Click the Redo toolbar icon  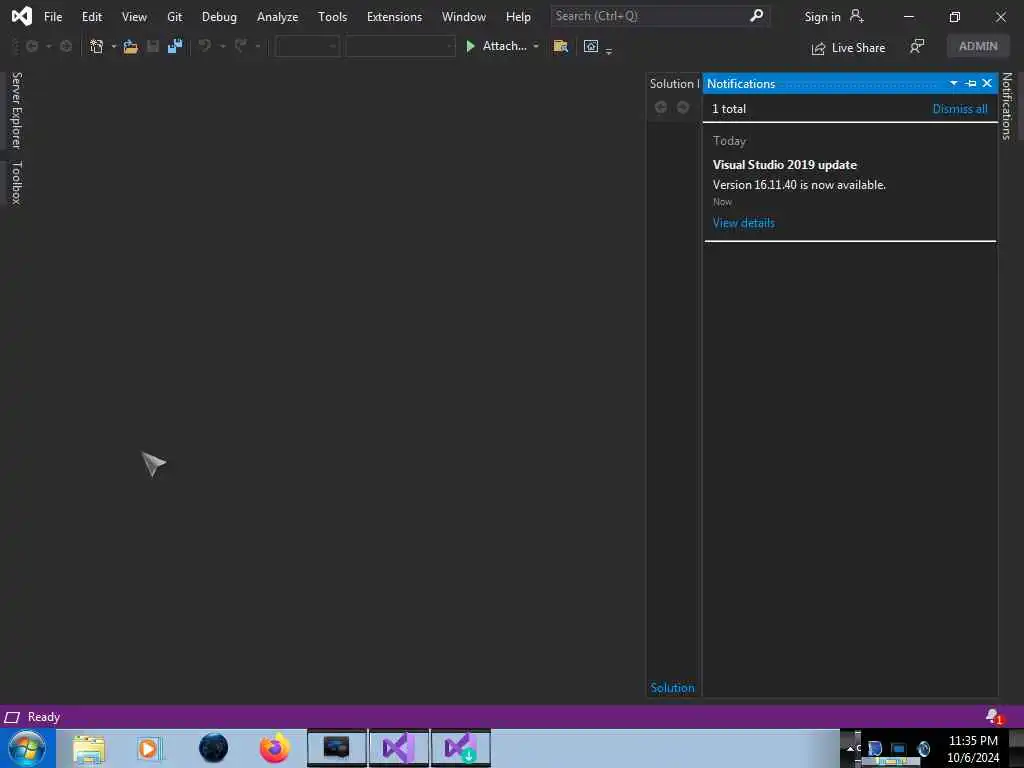[x=240, y=46]
